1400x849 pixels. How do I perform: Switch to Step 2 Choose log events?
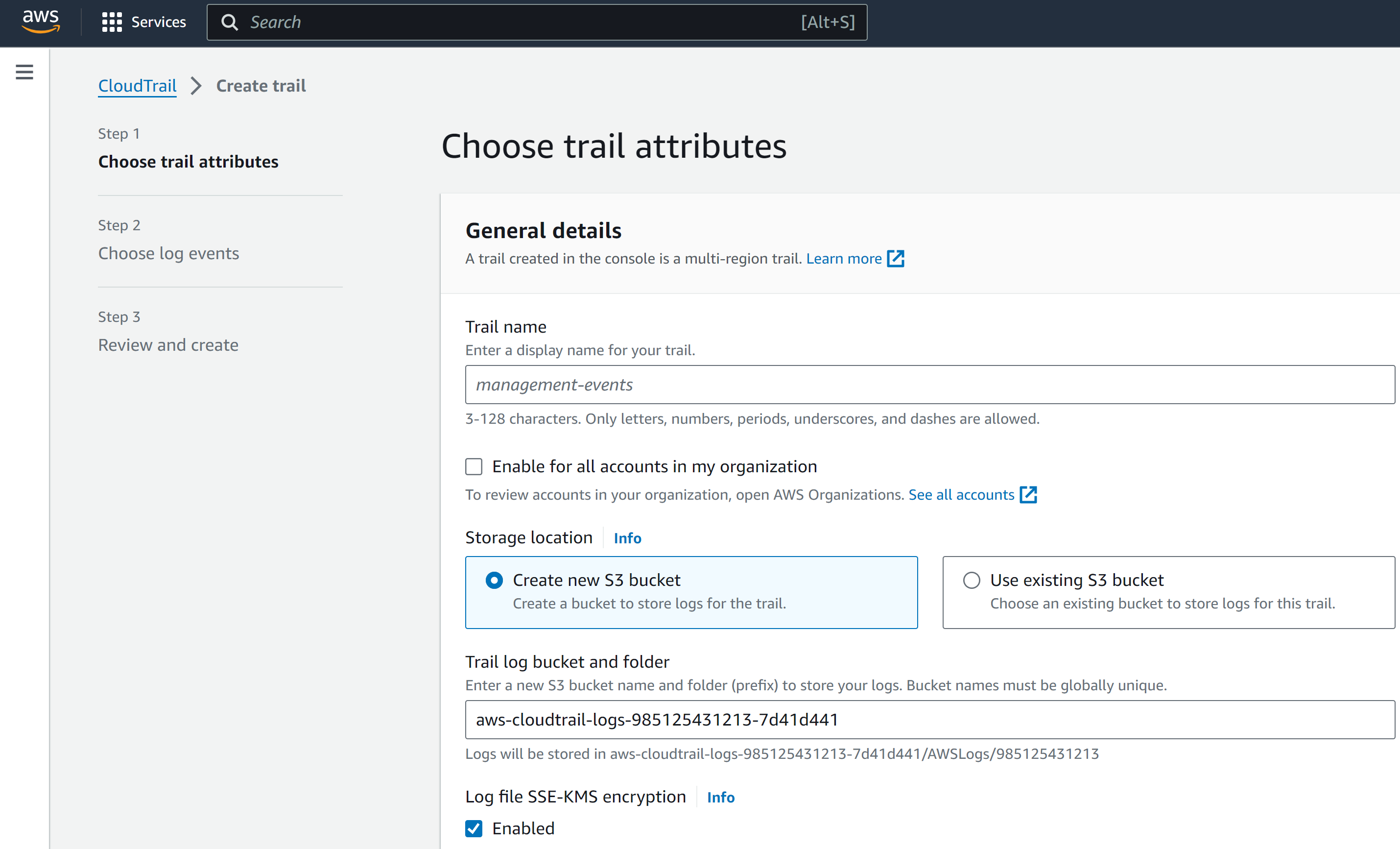coord(169,253)
